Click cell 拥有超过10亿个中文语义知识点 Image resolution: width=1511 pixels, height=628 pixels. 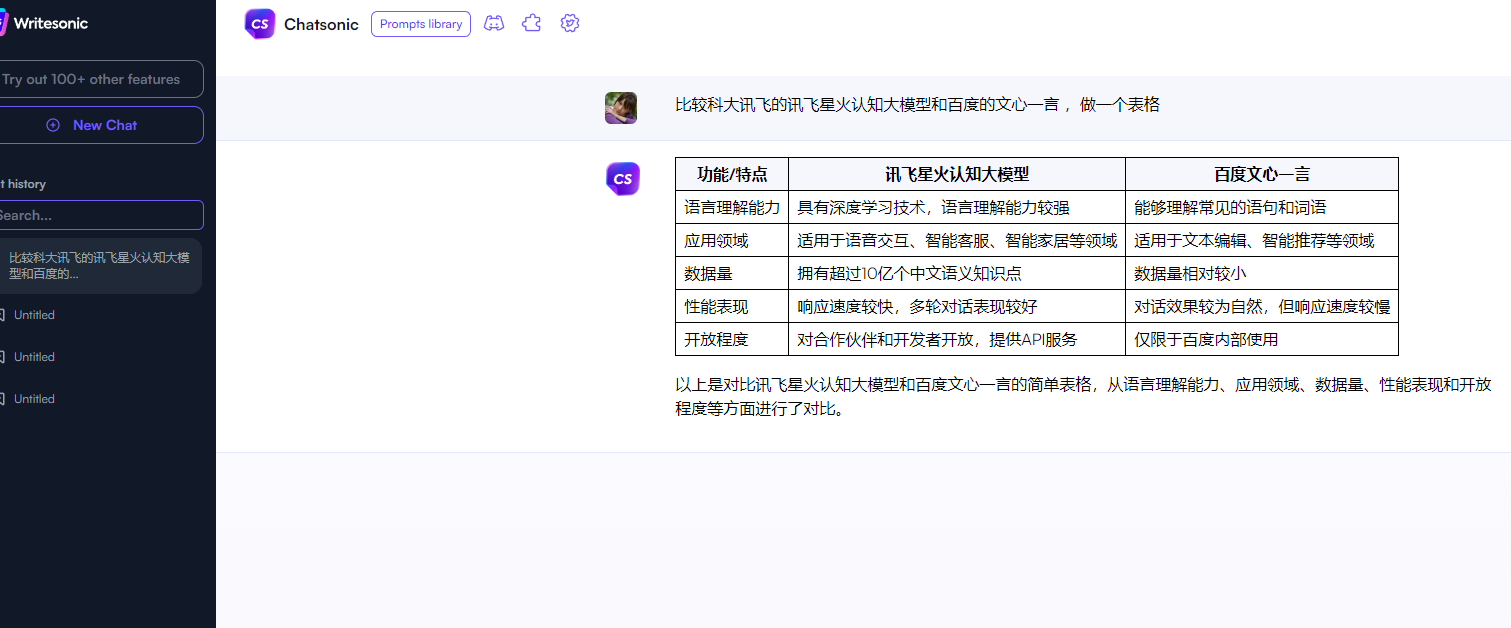coord(957,273)
